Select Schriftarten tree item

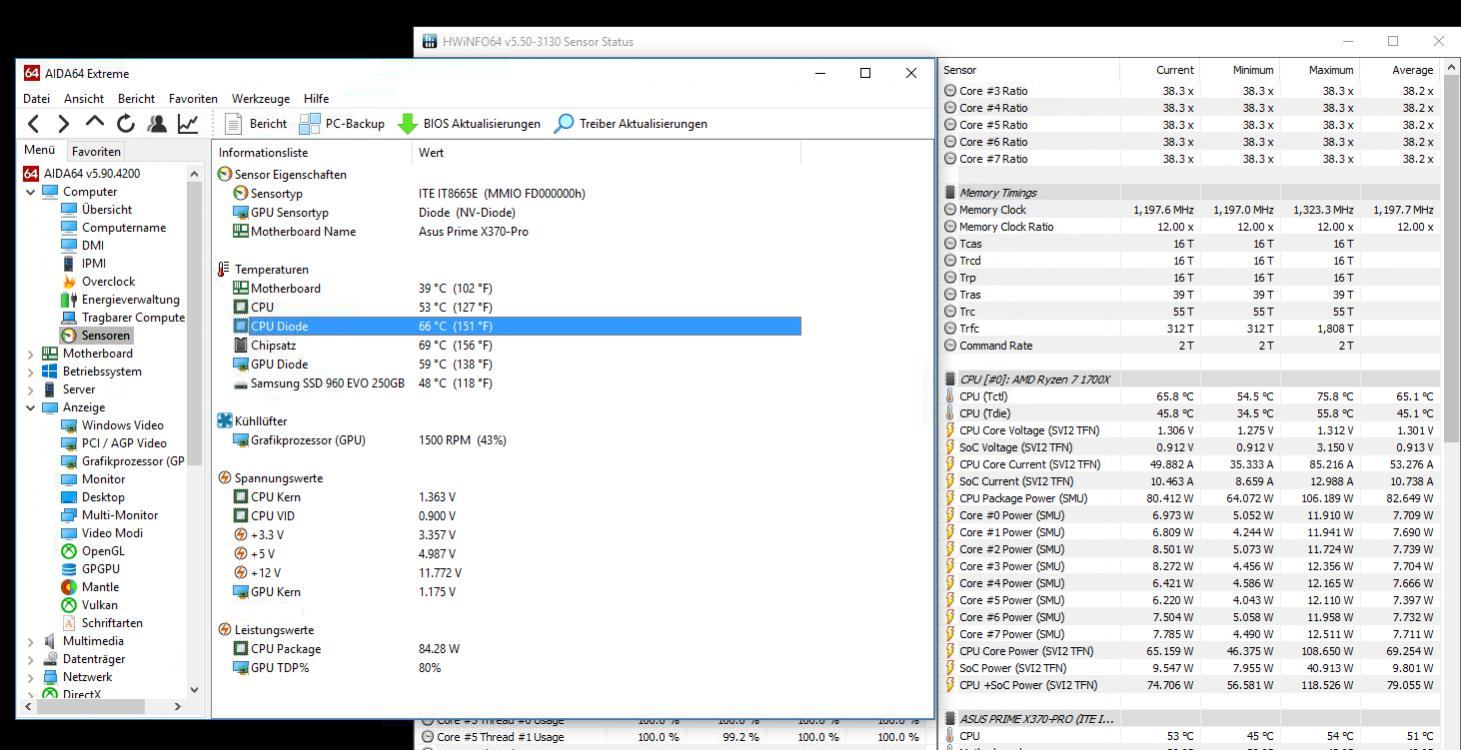102,624
